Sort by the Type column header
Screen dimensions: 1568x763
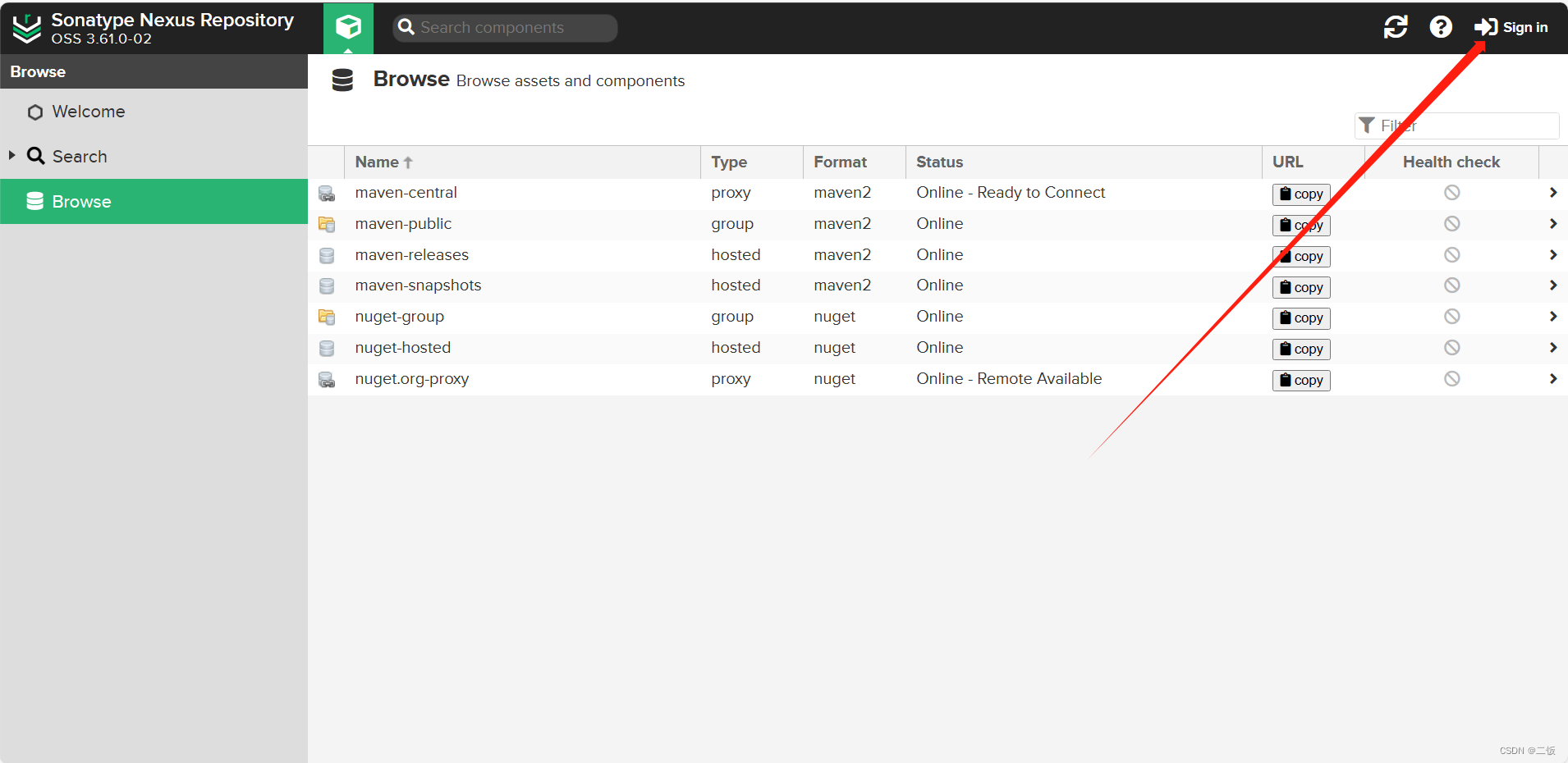[751, 162]
